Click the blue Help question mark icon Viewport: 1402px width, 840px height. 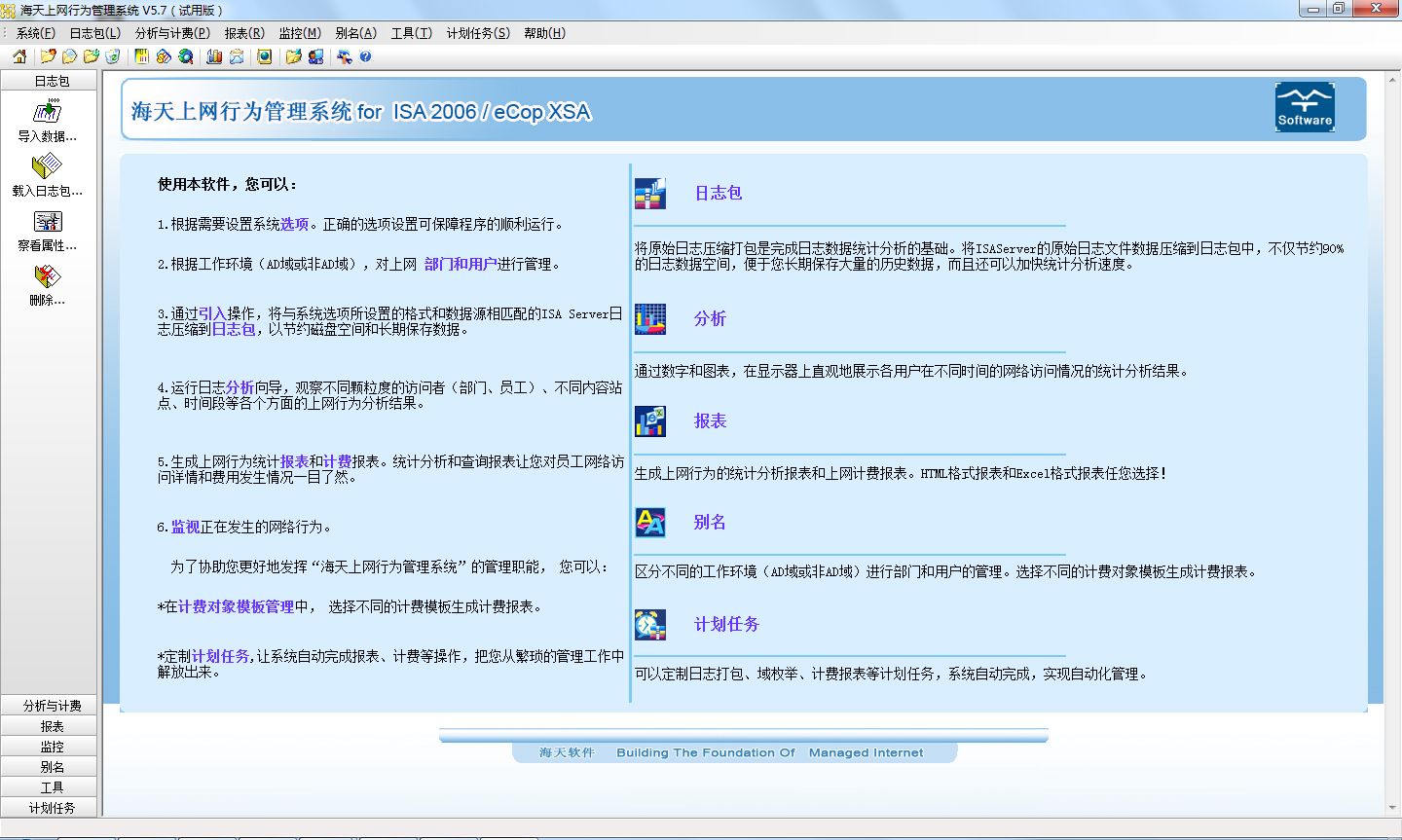pyautogui.click(x=365, y=56)
